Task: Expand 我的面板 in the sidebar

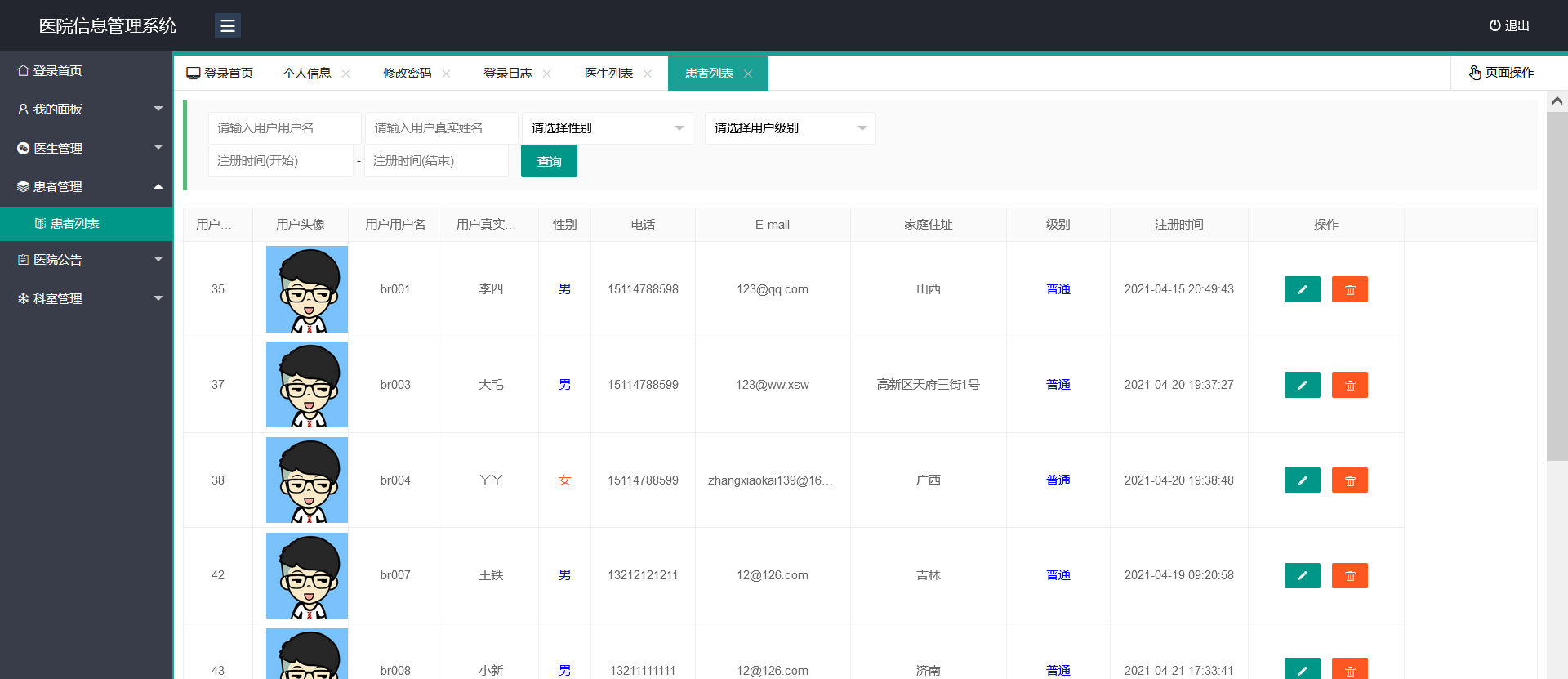Action: 87,109
